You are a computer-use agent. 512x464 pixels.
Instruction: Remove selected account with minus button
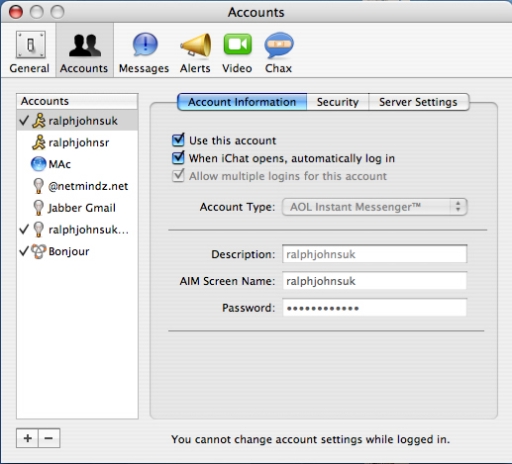coord(49,438)
